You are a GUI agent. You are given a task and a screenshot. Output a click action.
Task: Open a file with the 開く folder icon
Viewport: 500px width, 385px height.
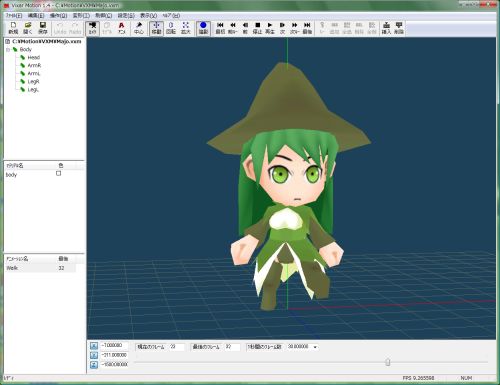tap(28, 28)
